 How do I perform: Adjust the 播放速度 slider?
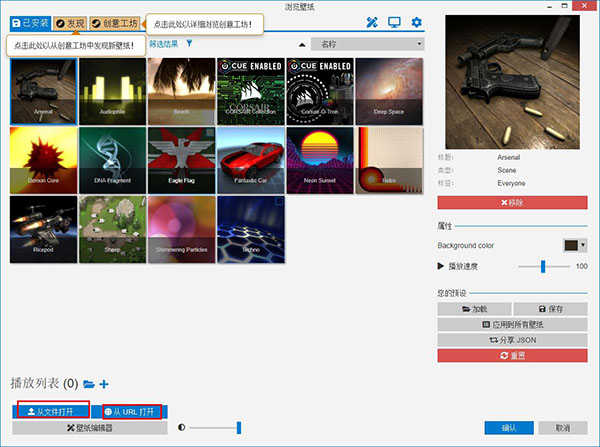point(543,266)
